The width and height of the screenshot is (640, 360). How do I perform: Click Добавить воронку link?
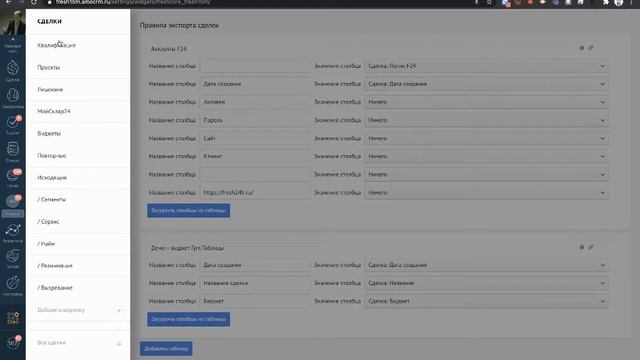(x=61, y=310)
